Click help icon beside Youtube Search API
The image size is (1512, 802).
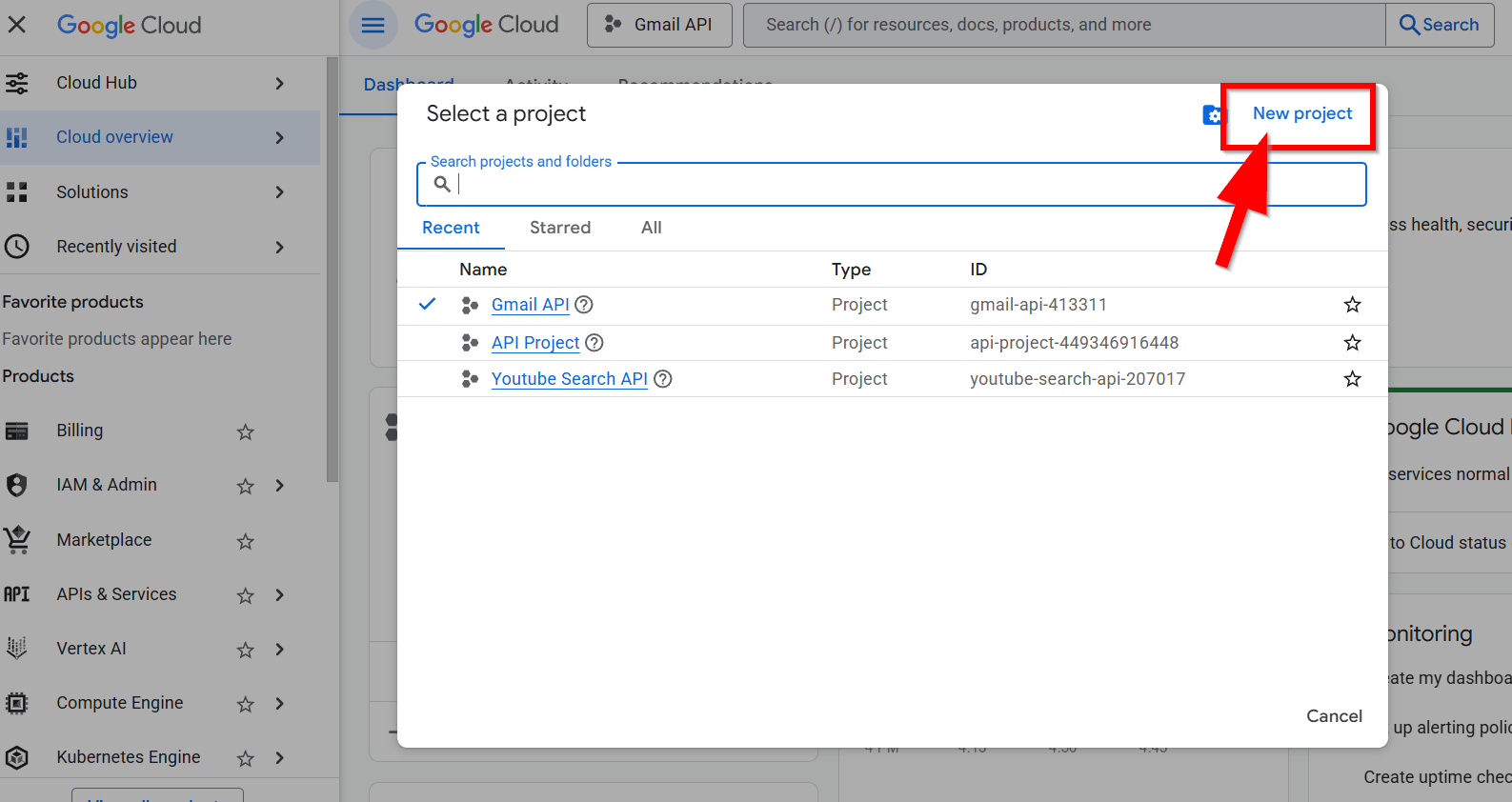tap(663, 379)
